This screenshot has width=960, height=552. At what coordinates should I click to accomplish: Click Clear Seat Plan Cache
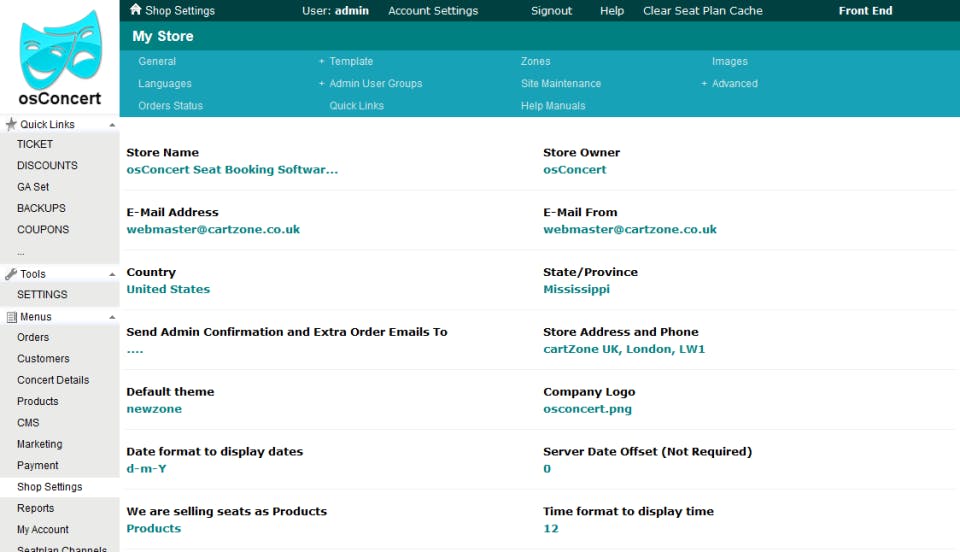click(x=703, y=10)
